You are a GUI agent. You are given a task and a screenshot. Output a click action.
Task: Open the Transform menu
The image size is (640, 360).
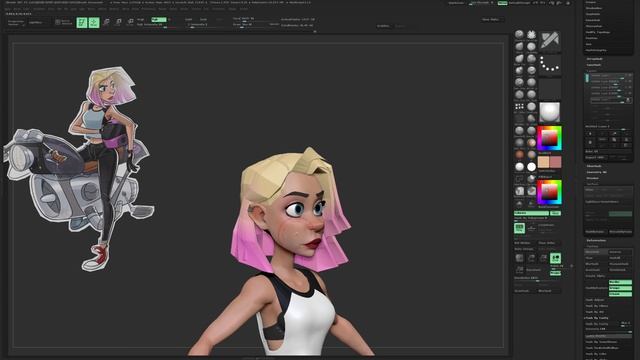click(218, 9)
